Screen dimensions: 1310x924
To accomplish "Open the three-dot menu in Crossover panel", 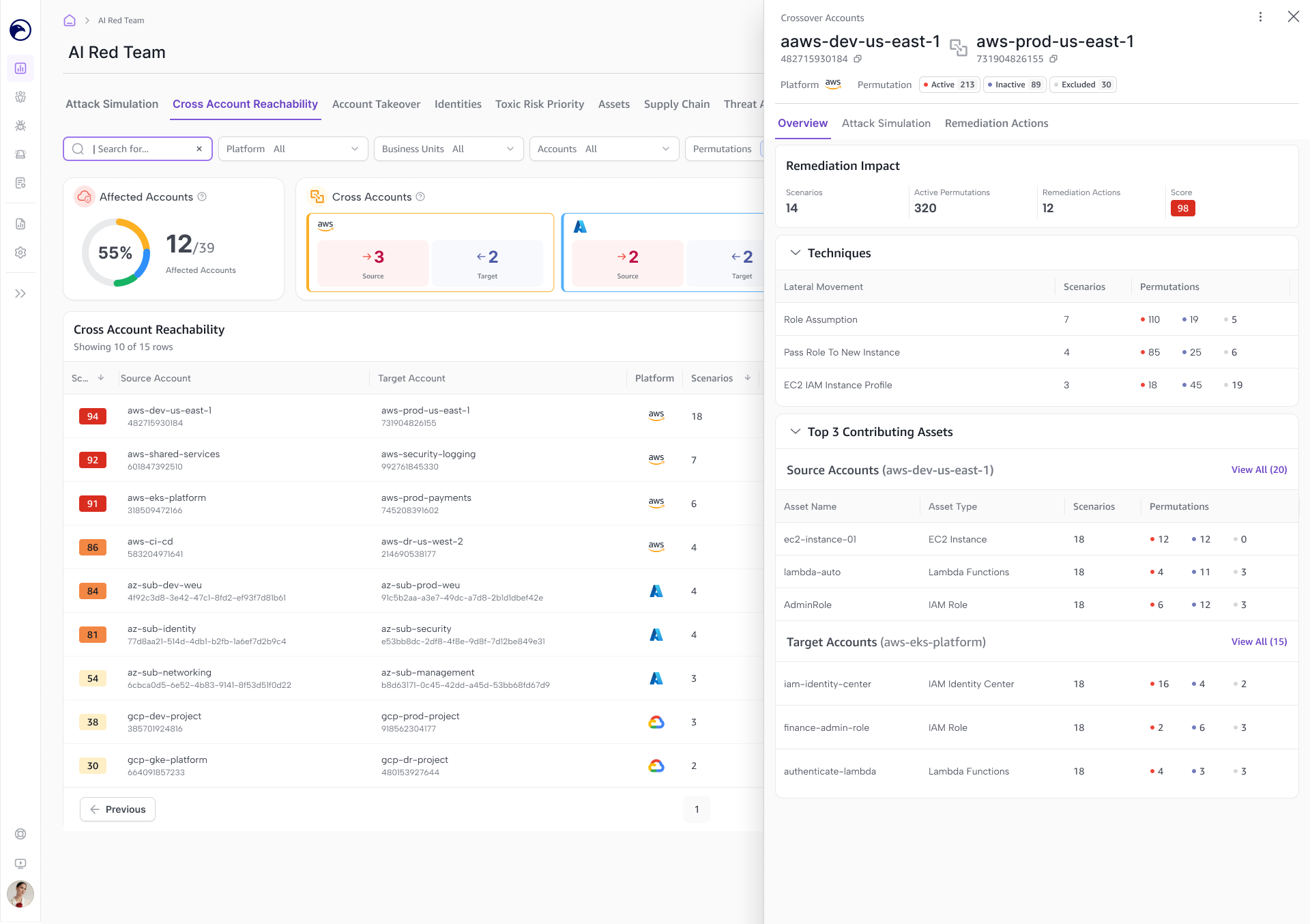I will tap(1260, 17).
